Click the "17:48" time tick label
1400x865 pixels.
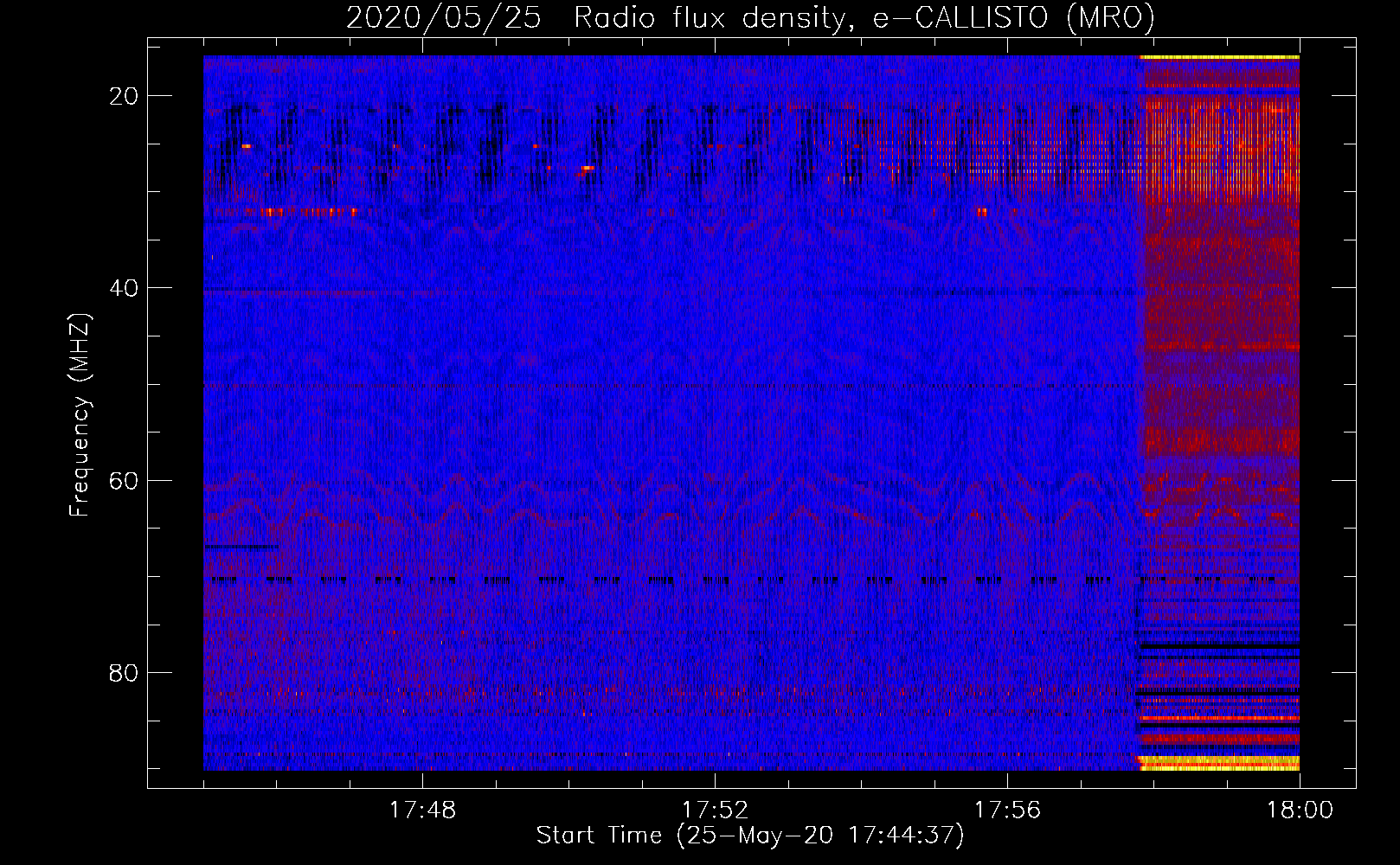pos(422,811)
